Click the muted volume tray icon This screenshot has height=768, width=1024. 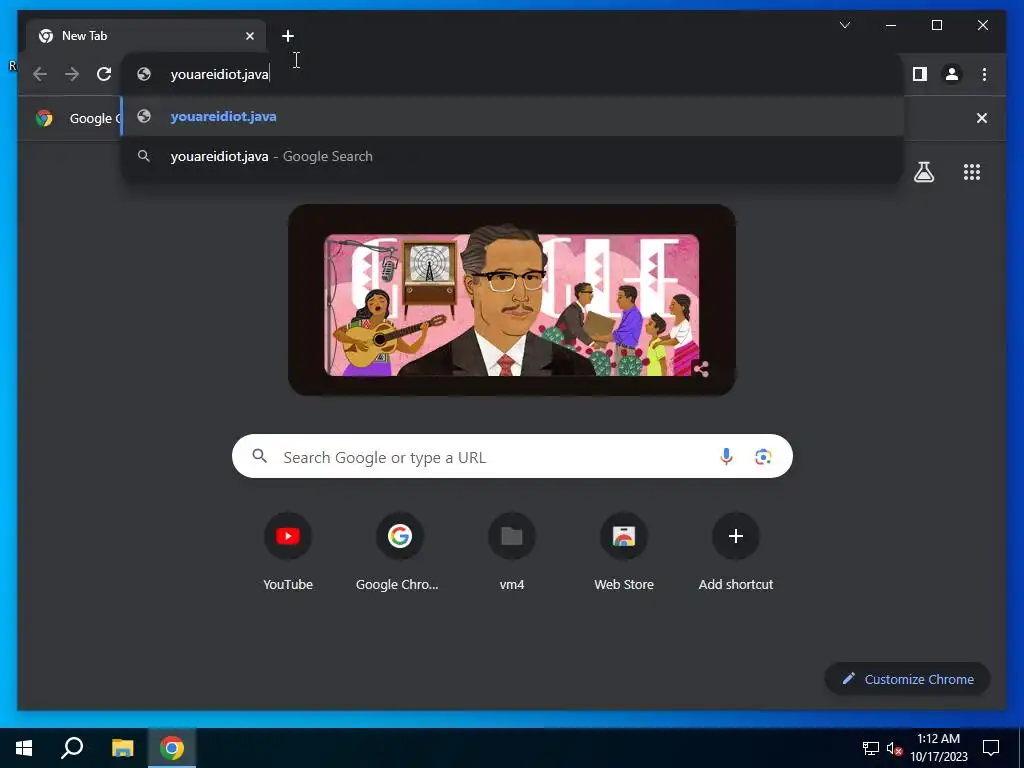894,748
